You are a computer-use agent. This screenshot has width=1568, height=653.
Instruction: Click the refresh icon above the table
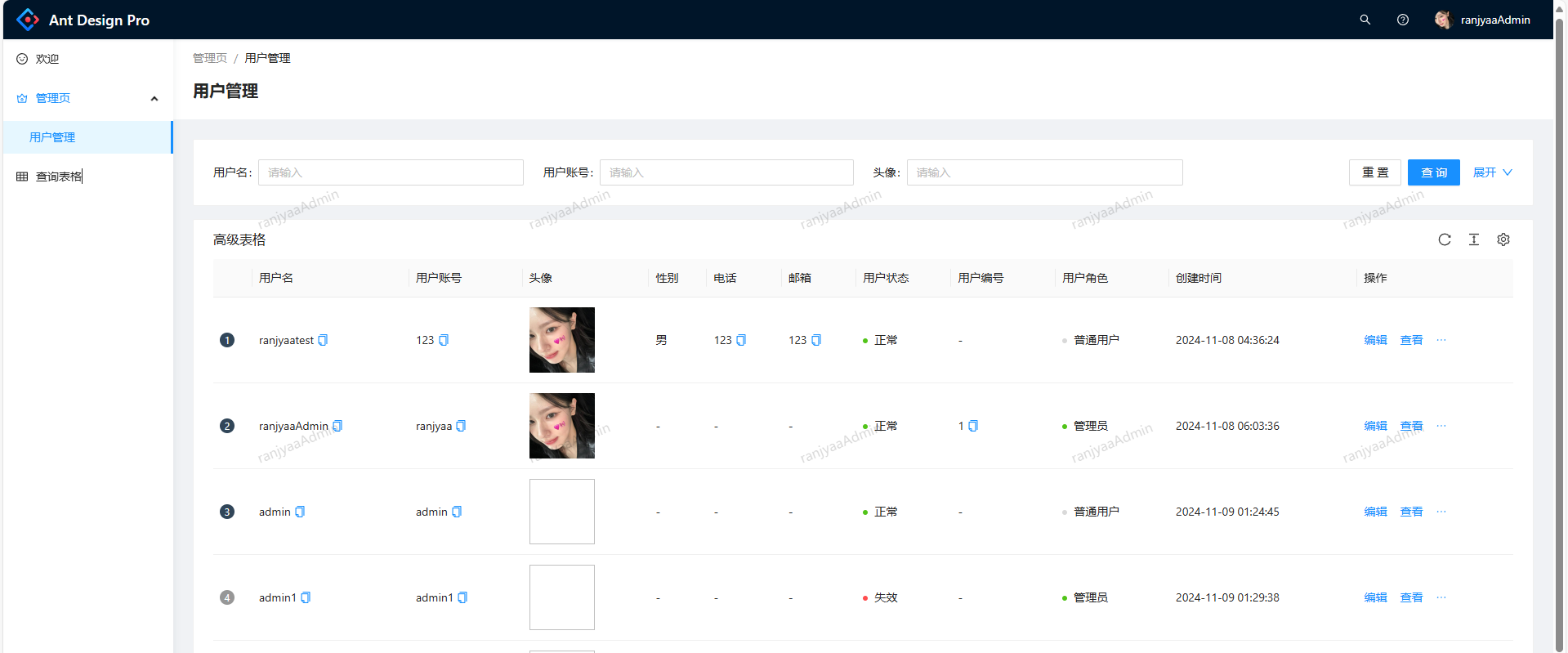pos(1444,239)
